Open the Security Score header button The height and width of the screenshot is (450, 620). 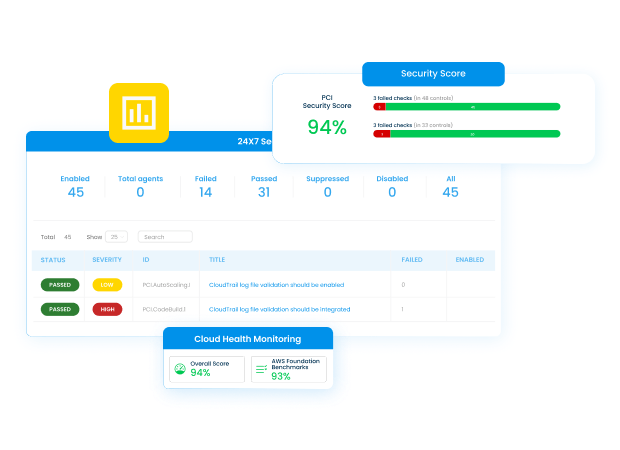[433, 74]
